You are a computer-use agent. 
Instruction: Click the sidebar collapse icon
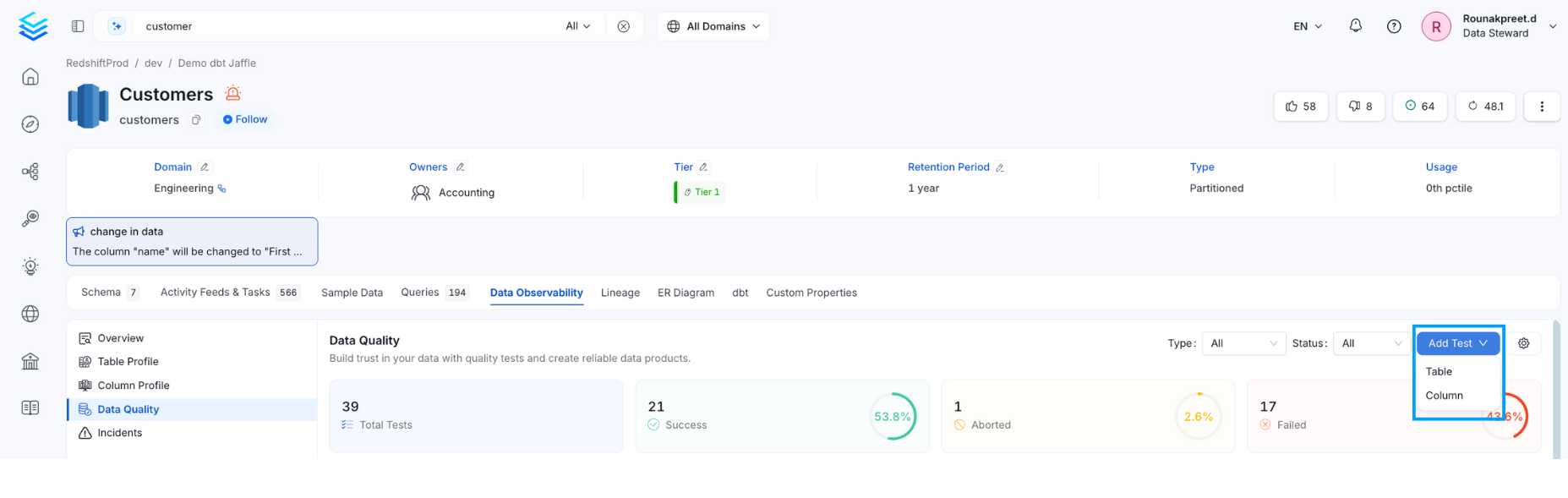[x=78, y=26]
